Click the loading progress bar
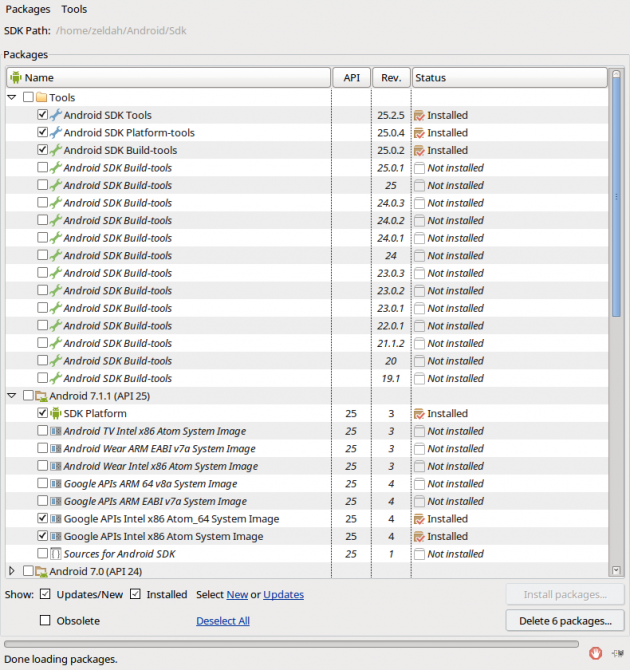The image size is (630, 670). pyautogui.click(x=291, y=644)
